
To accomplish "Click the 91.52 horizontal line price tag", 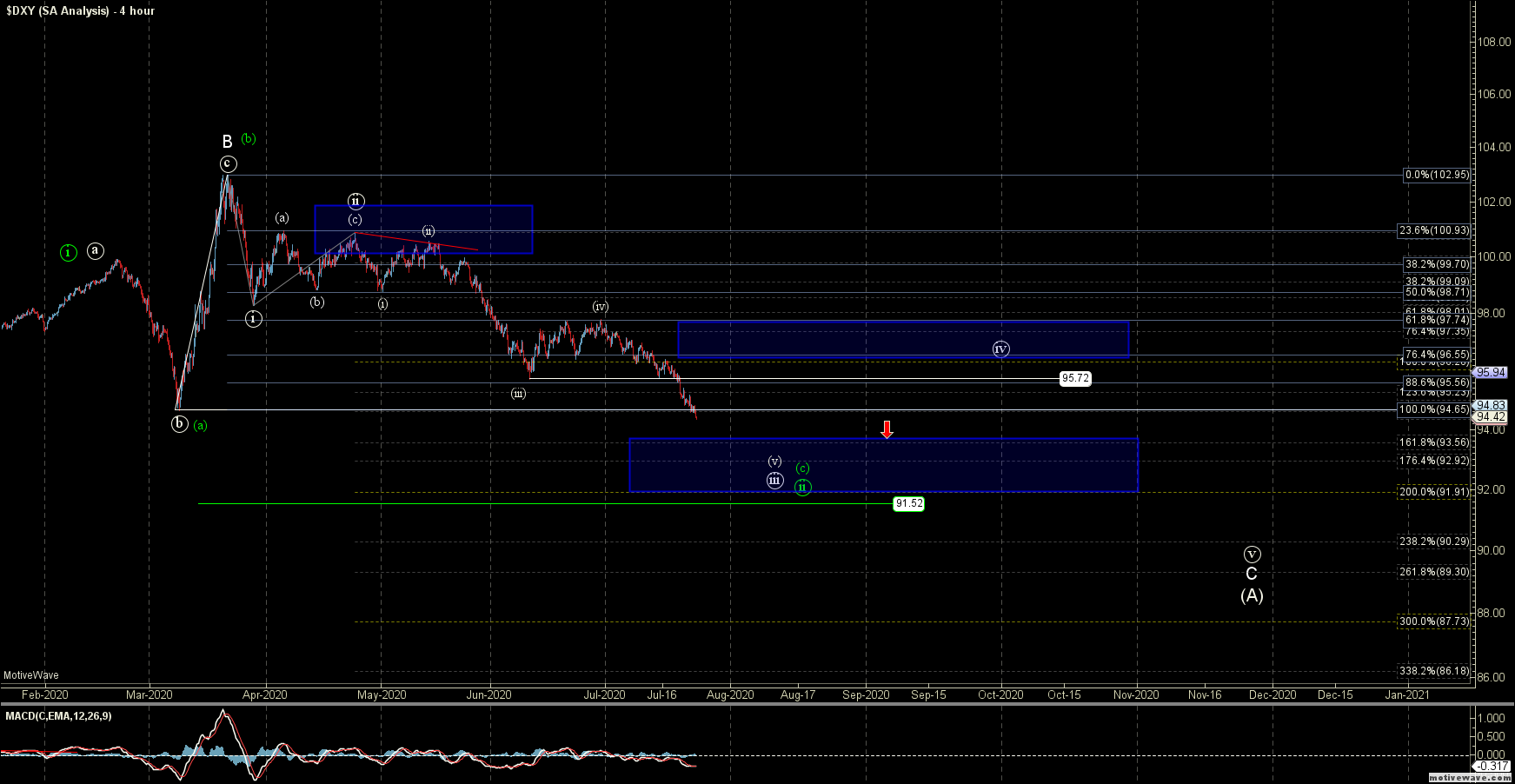I will 909,503.
